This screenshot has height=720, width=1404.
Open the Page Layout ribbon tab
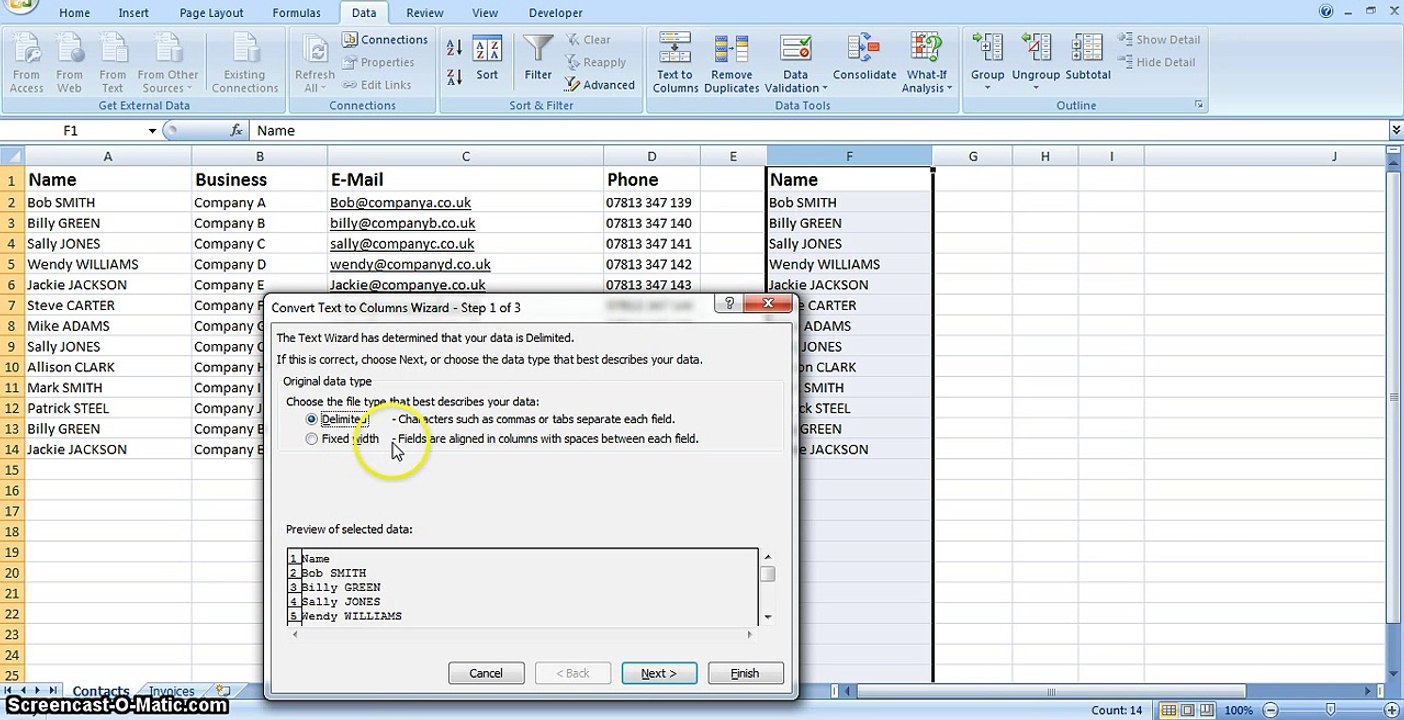(x=211, y=13)
